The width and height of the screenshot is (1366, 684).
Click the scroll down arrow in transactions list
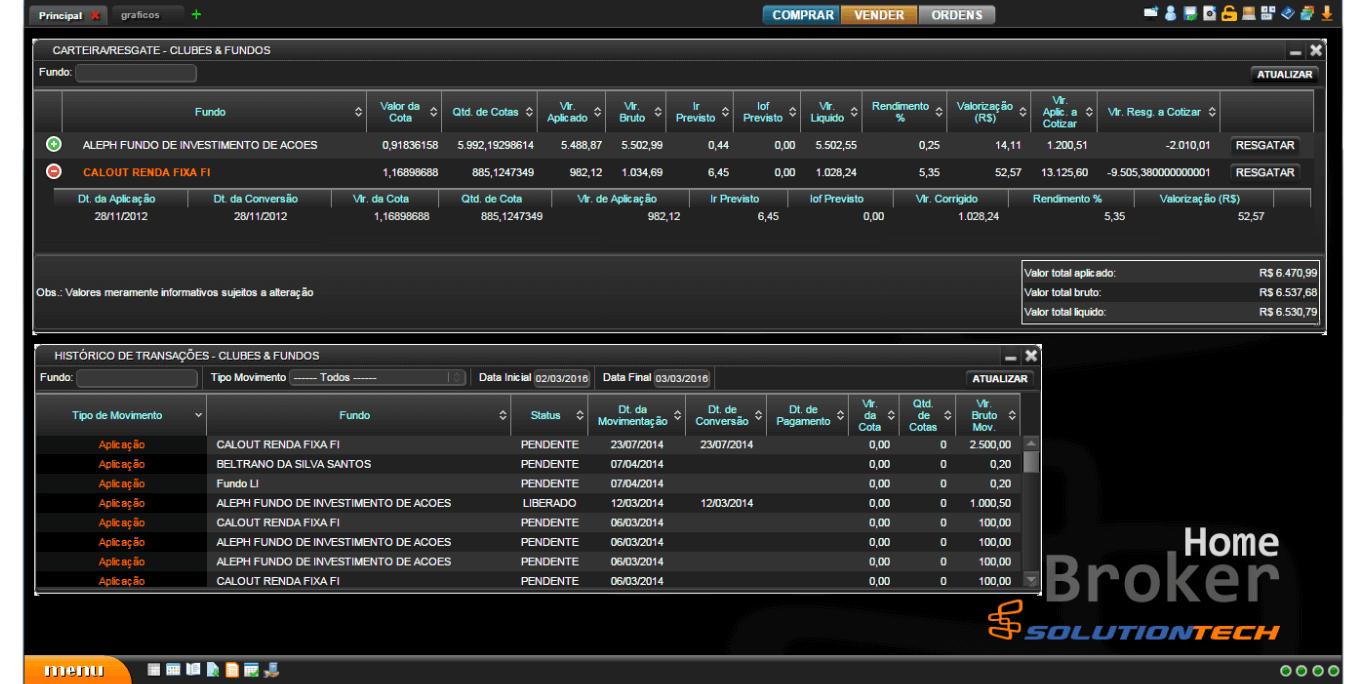pyautogui.click(x=1032, y=580)
